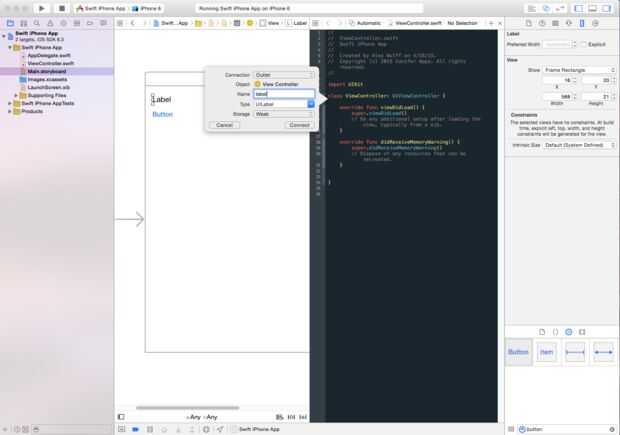Show the Code Snippet library braces icon
Viewport: 620px width, 435px height.
(x=556, y=332)
